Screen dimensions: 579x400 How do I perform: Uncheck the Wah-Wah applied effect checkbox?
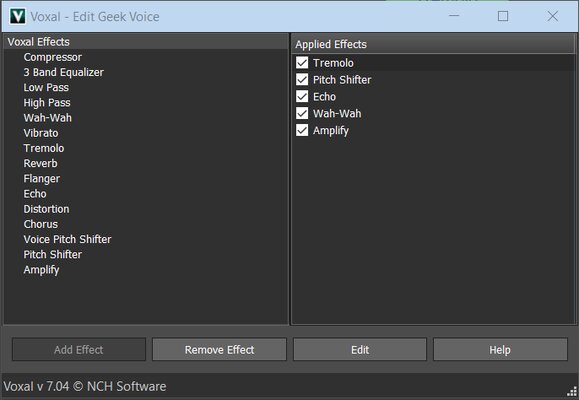tap(302, 113)
